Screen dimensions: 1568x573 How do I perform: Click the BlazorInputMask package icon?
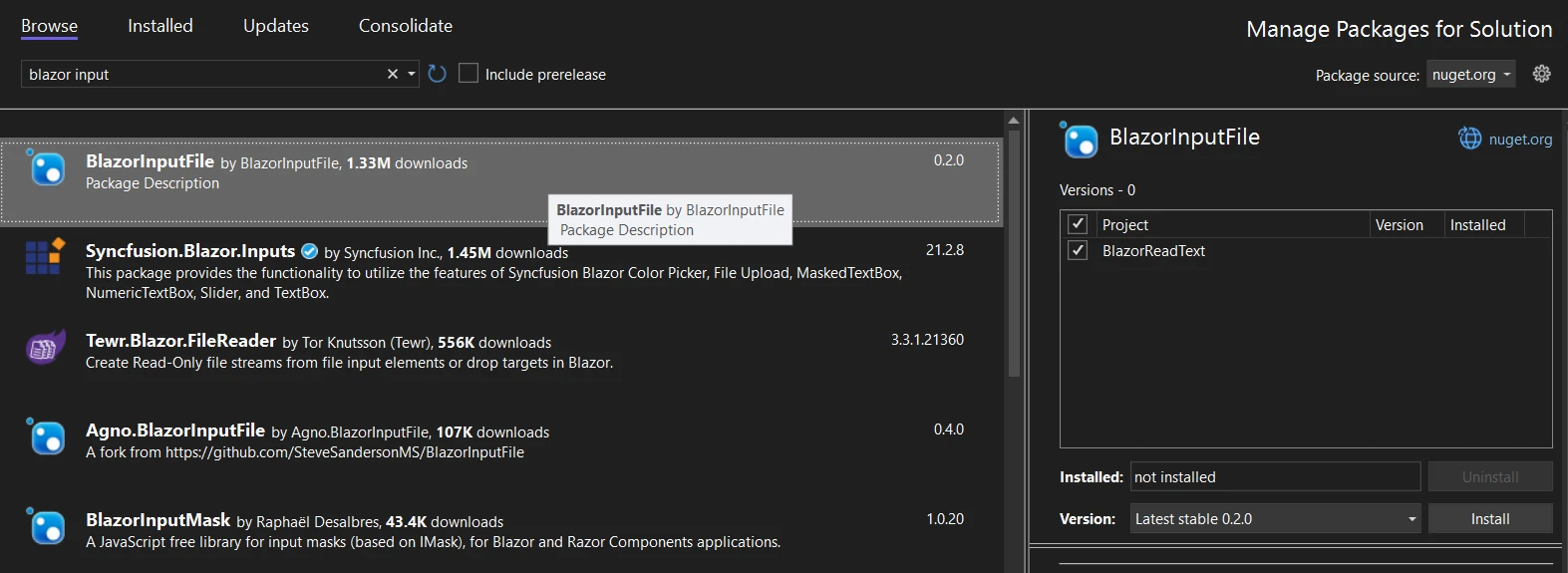pyautogui.click(x=45, y=526)
